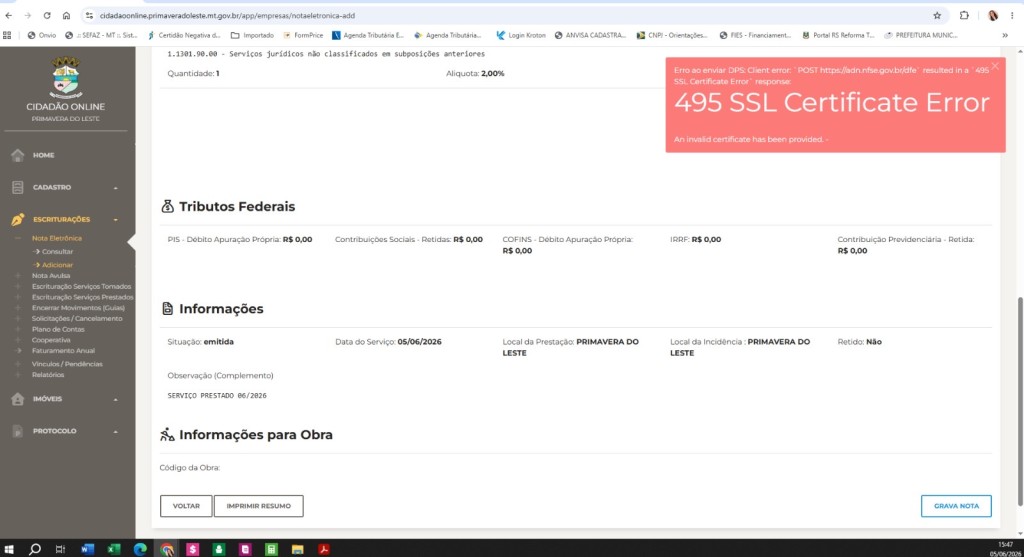Open File Explorer from the taskbar
This screenshot has width=1024, height=557.
(298, 549)
